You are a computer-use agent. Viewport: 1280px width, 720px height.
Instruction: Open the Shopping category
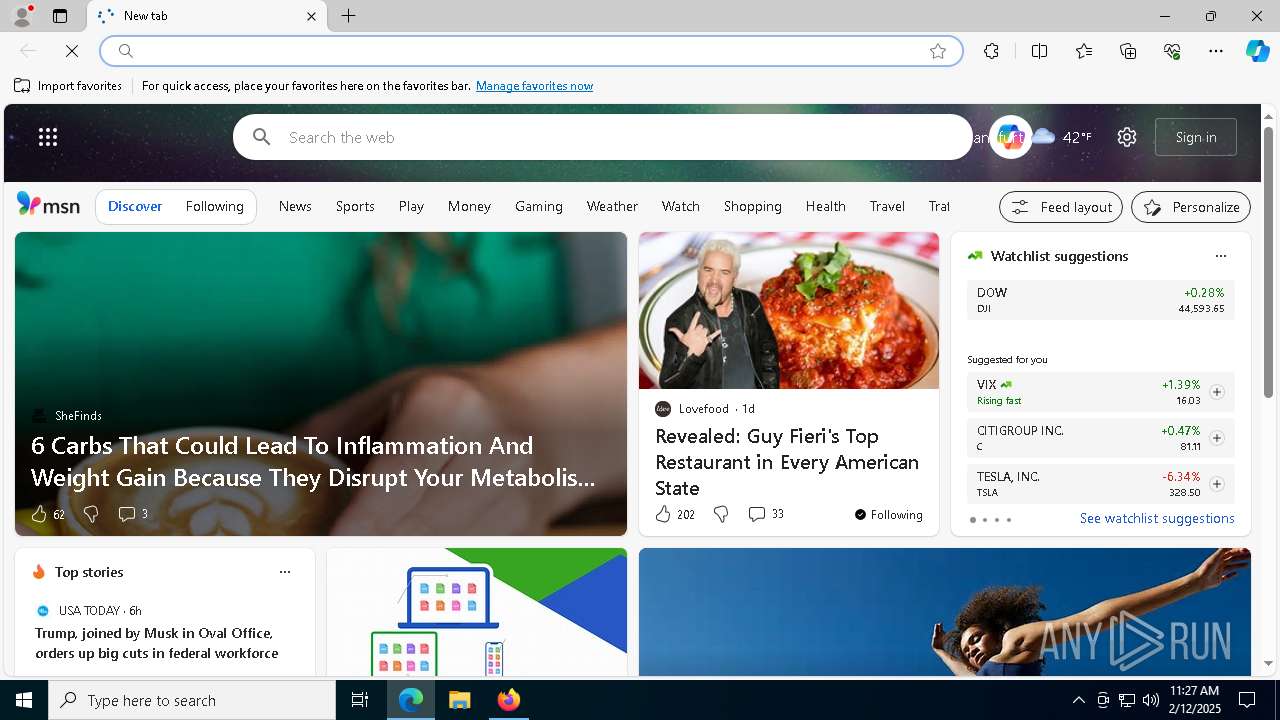(x=753, y=206)
